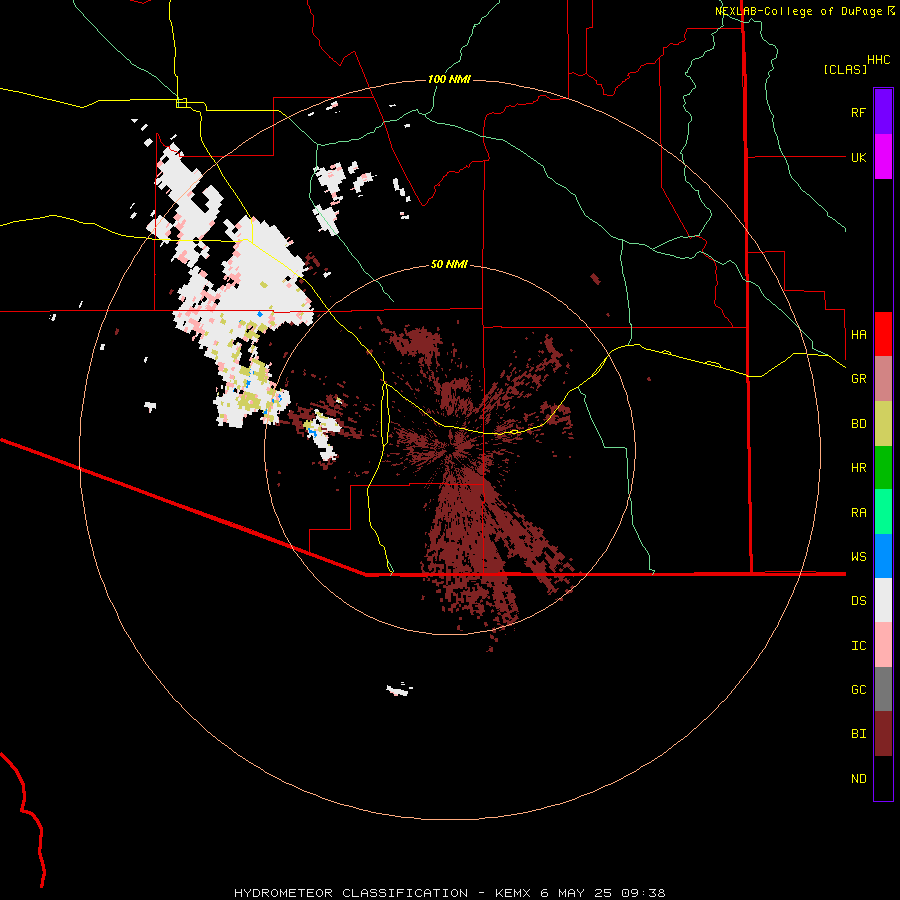Click the UK magenta legend swatch

pyautogui.click(x=883, y=157)
